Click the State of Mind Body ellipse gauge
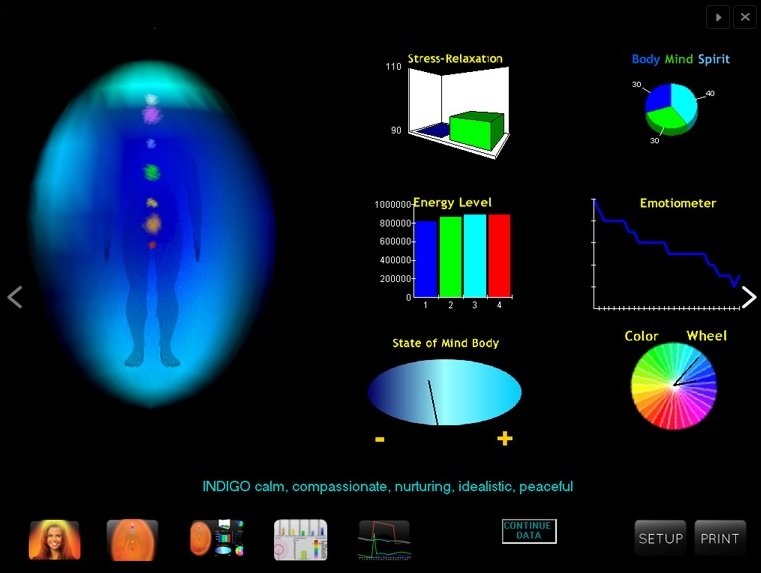Viewport: 761px width, 573px height. click(x=444, y=392)
